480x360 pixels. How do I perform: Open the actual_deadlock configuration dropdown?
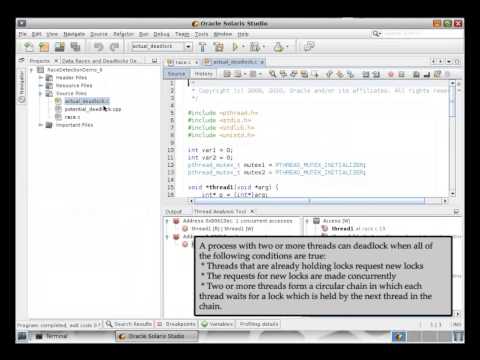[188, 46]
